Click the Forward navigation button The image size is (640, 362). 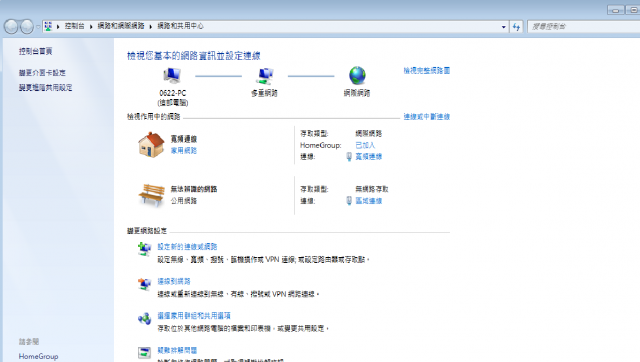27,27
